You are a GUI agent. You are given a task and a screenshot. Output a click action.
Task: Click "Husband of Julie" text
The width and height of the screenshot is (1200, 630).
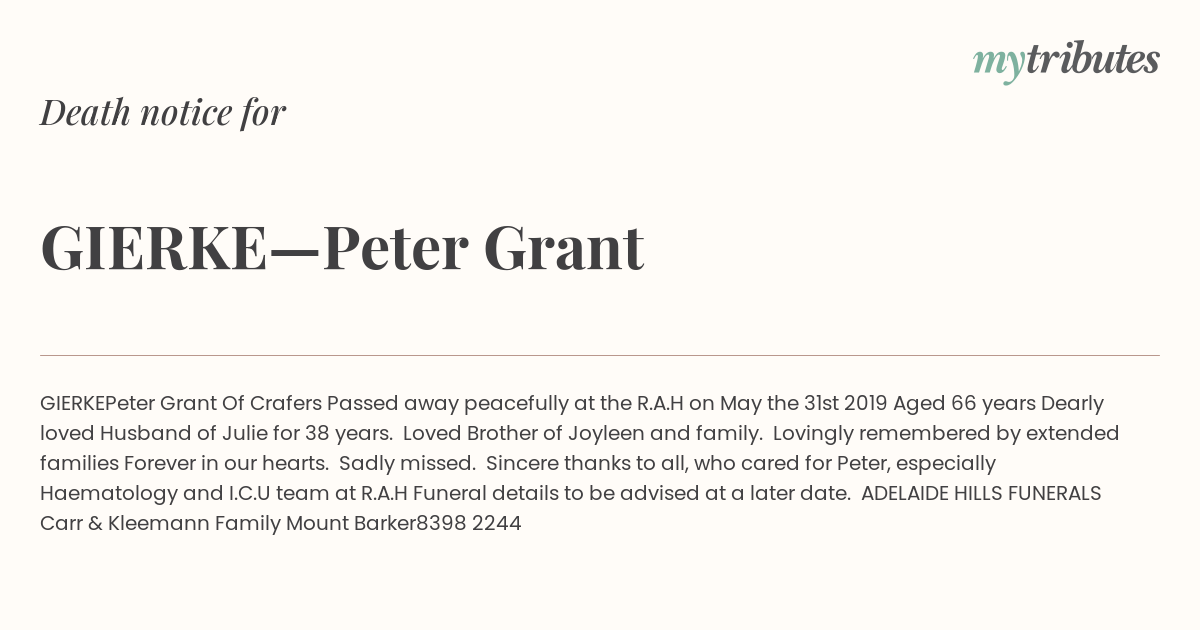tap(172, 433)
